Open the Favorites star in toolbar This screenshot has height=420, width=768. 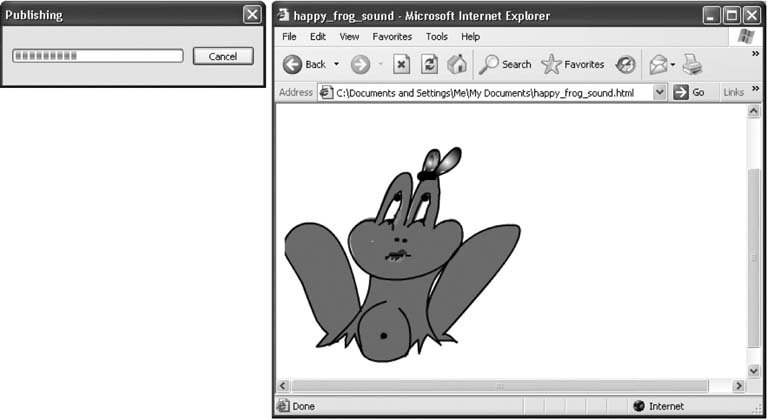coord(572,64)
